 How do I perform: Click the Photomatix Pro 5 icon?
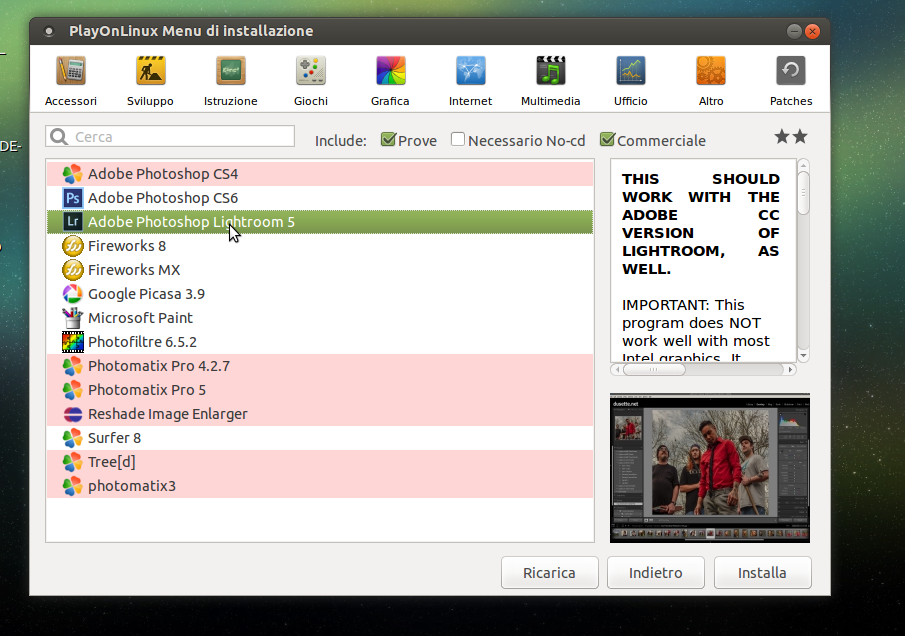tap(73, 390)
